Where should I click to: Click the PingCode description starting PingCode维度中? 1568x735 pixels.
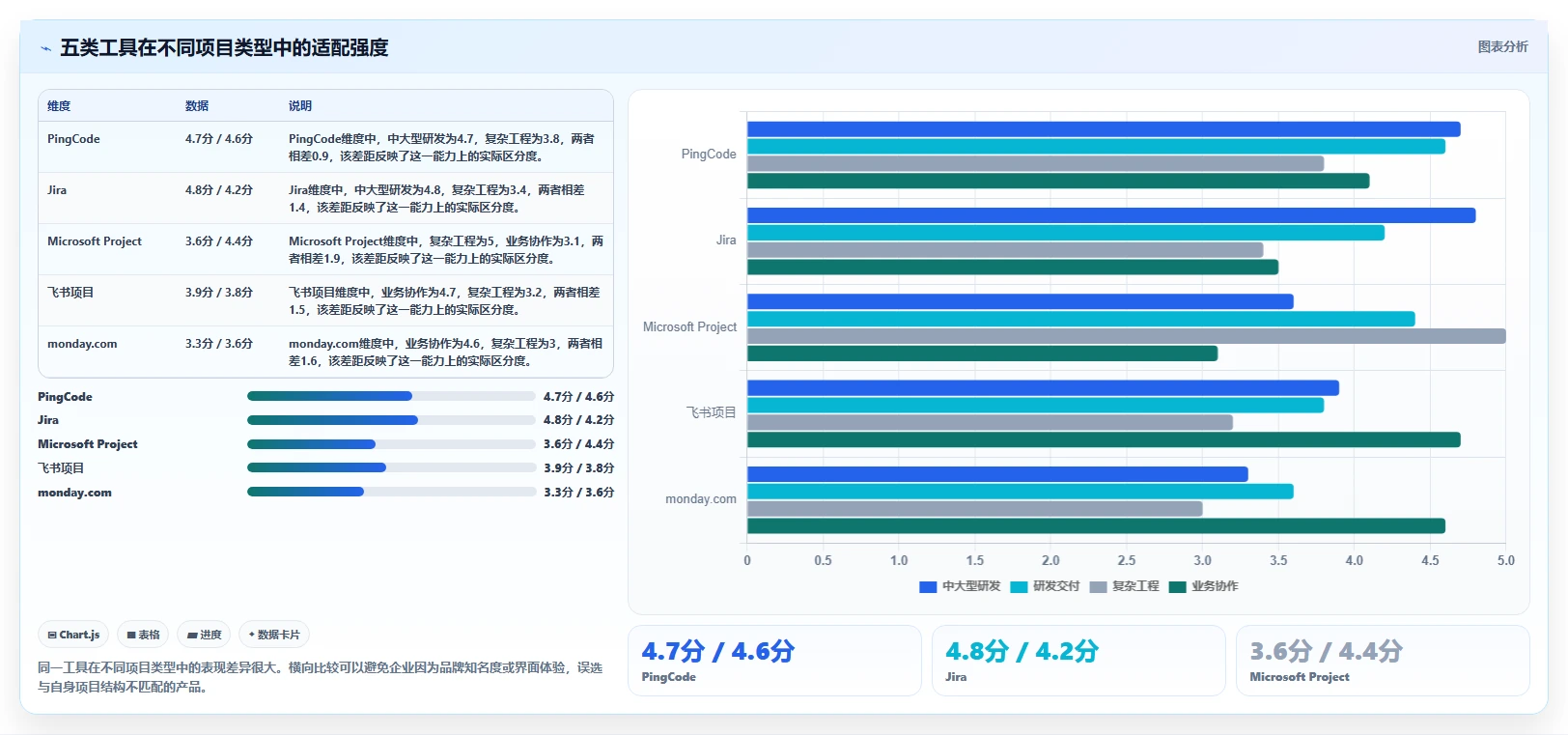[x=441, y=148]
